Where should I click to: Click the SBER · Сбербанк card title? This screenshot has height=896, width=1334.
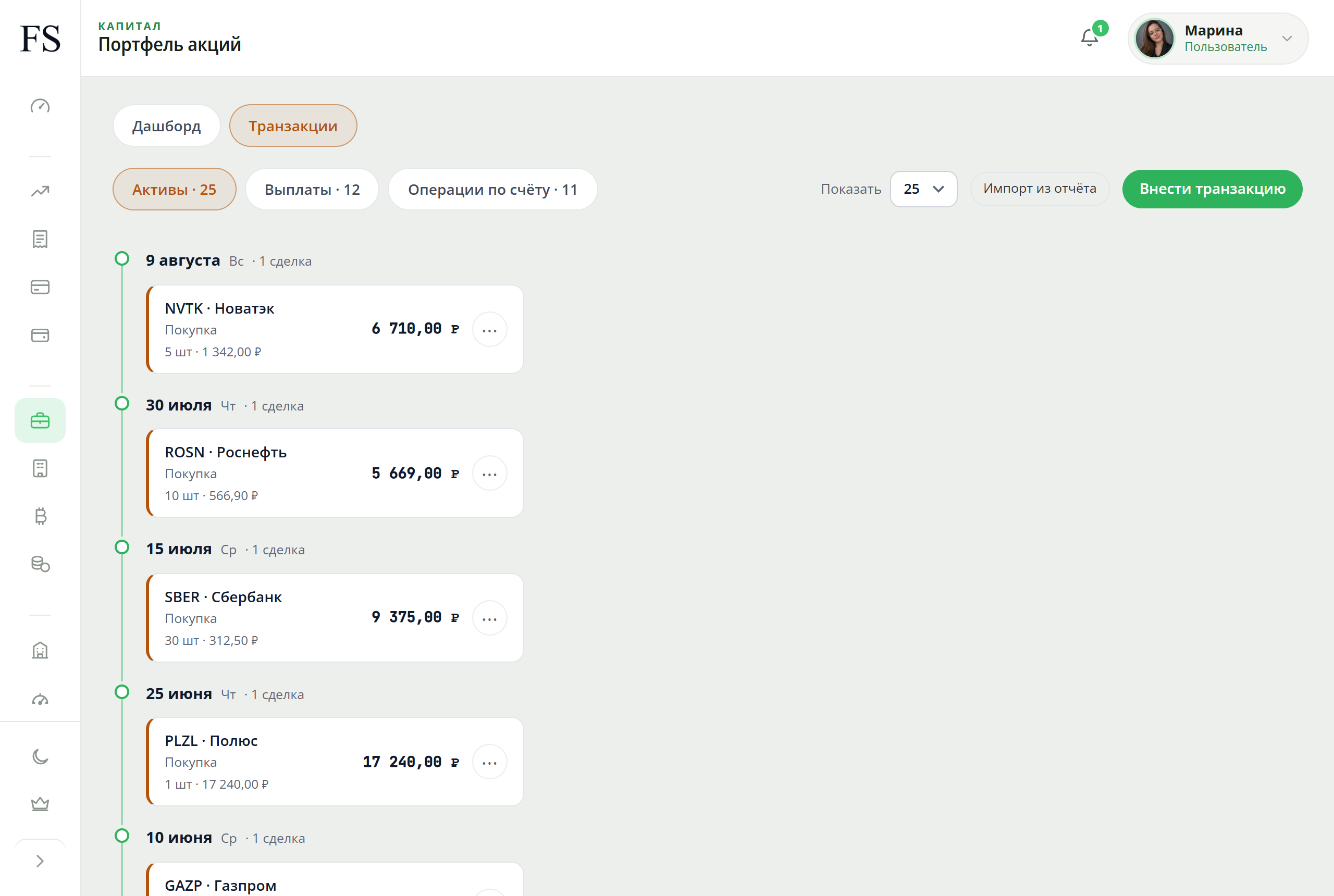[x=224, y=597]
